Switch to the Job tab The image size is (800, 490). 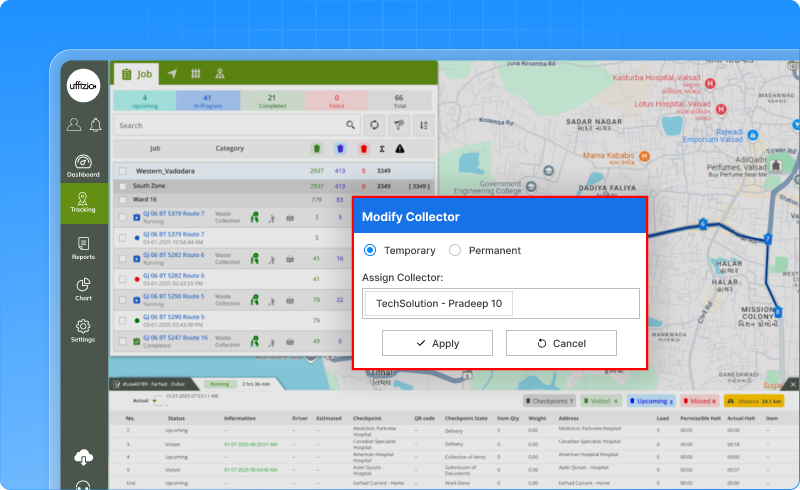[136, 74]
